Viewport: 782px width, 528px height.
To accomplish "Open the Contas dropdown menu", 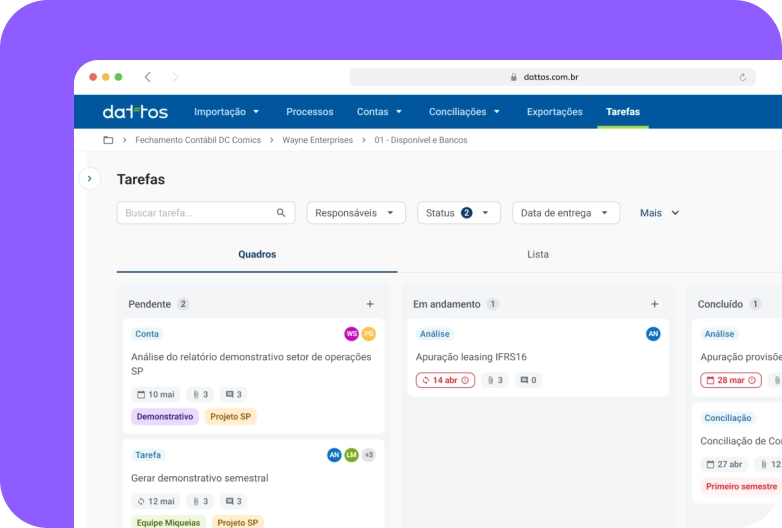I will [x=380, y=112].
